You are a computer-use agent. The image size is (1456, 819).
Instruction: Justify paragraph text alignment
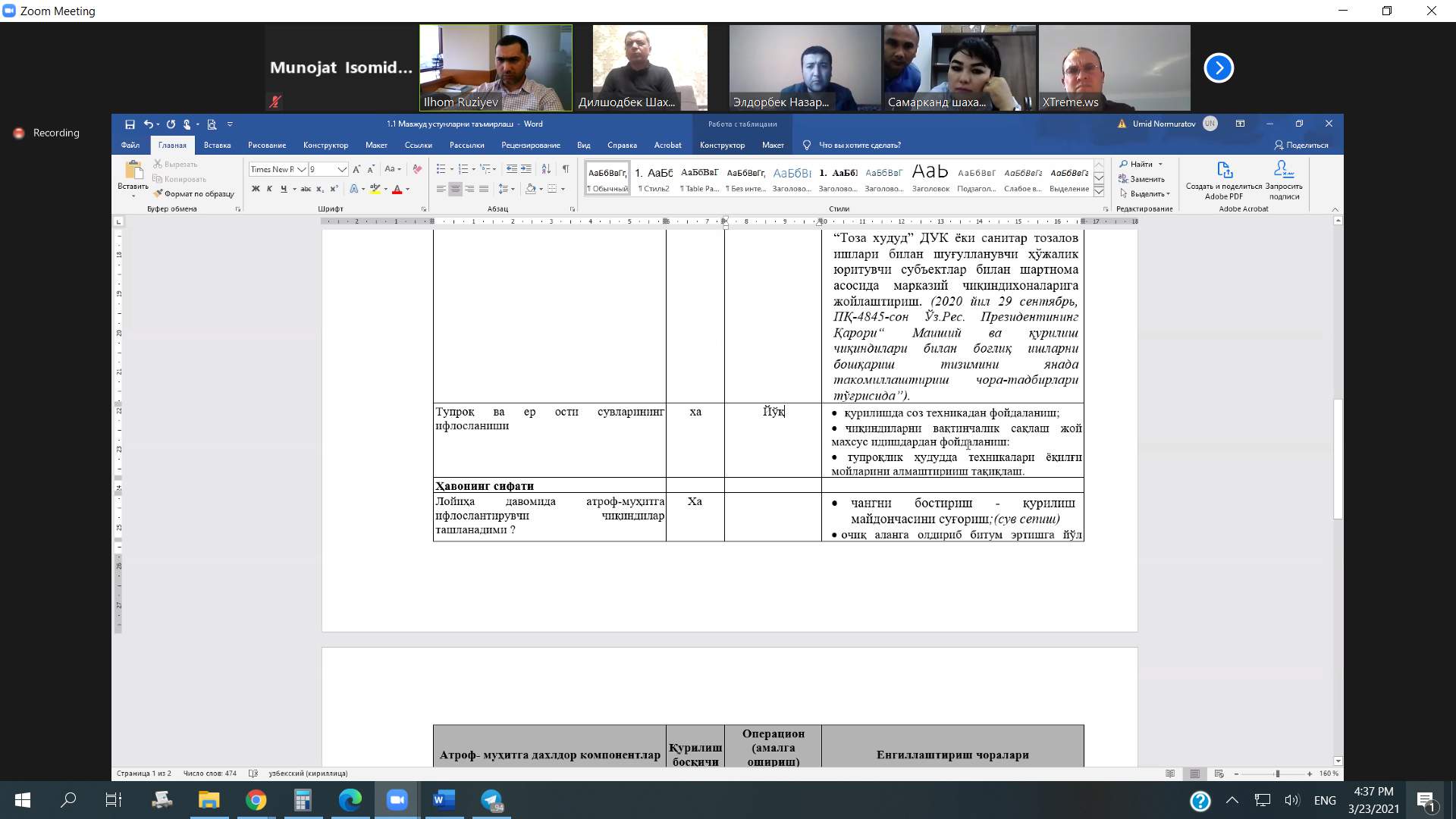(x=483, y=189)
